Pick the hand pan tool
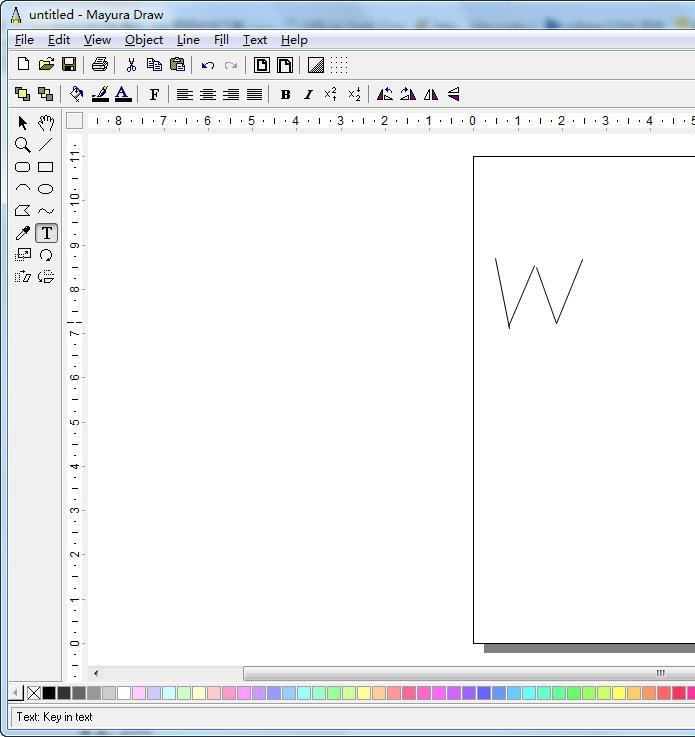Screen dimensions: 695x737 [x=46, y=123]
